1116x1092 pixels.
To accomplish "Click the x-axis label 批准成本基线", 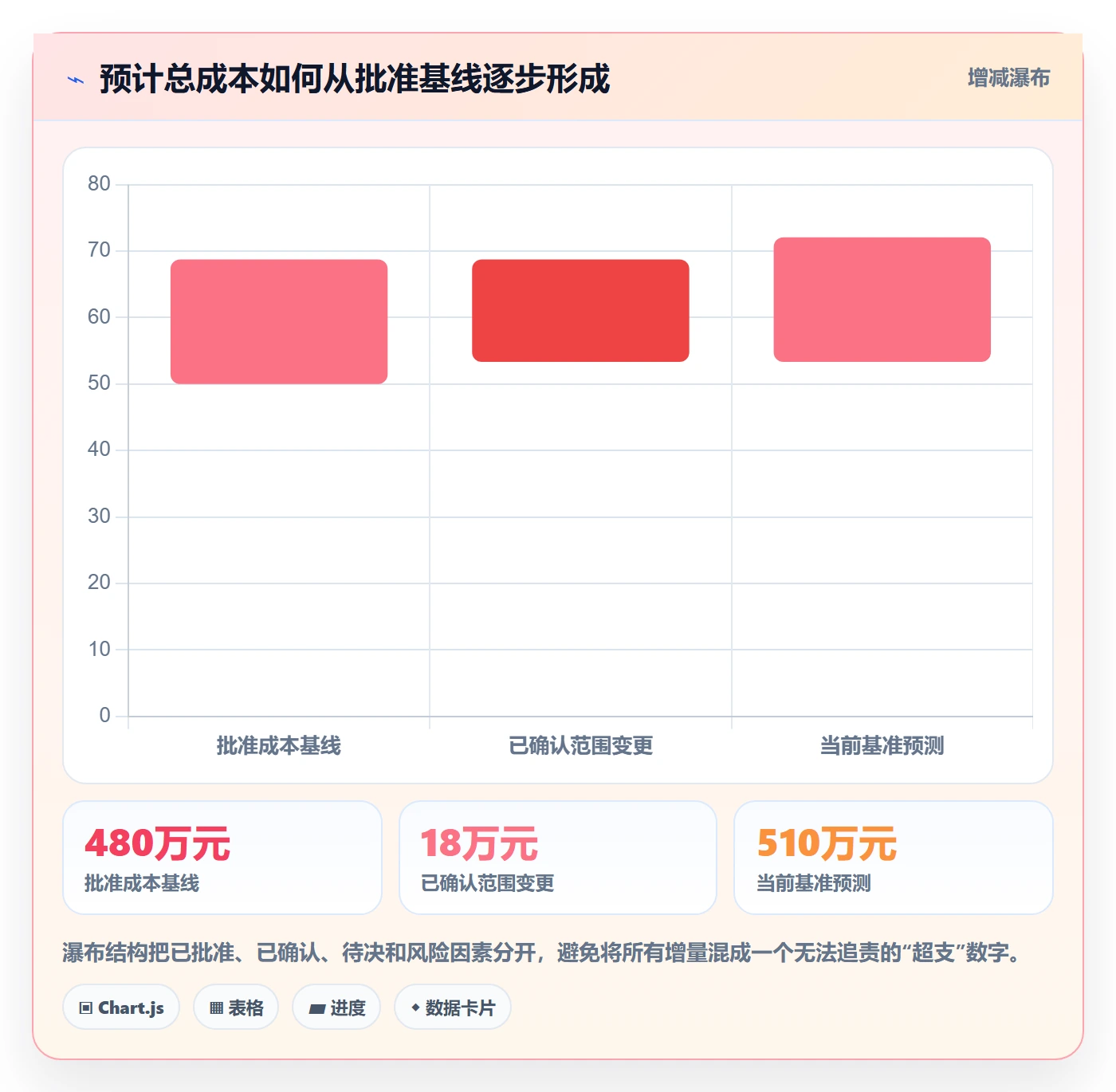I will [279, 746].
